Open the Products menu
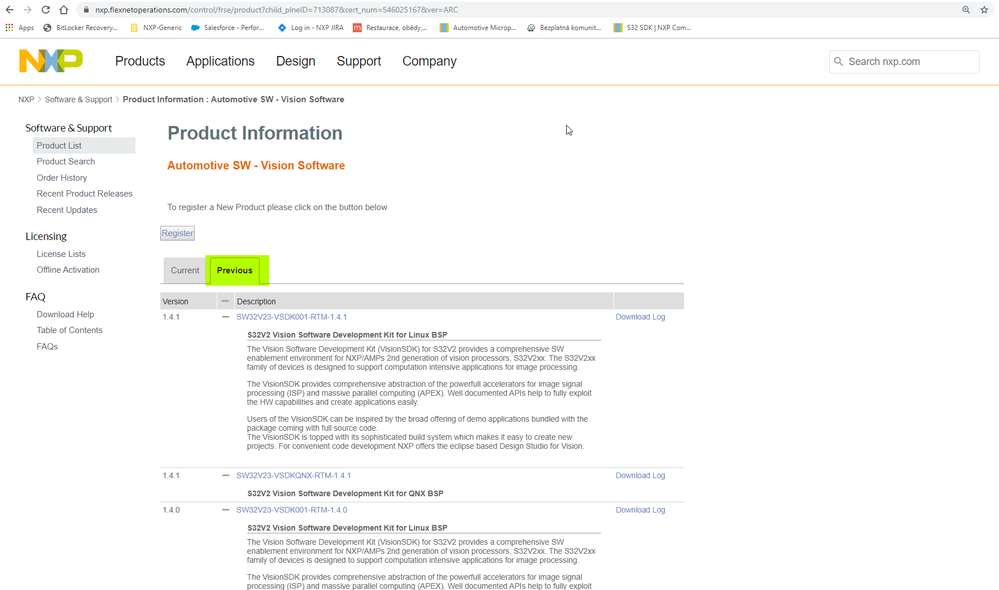The image size is (999, 590). point(140,61)
